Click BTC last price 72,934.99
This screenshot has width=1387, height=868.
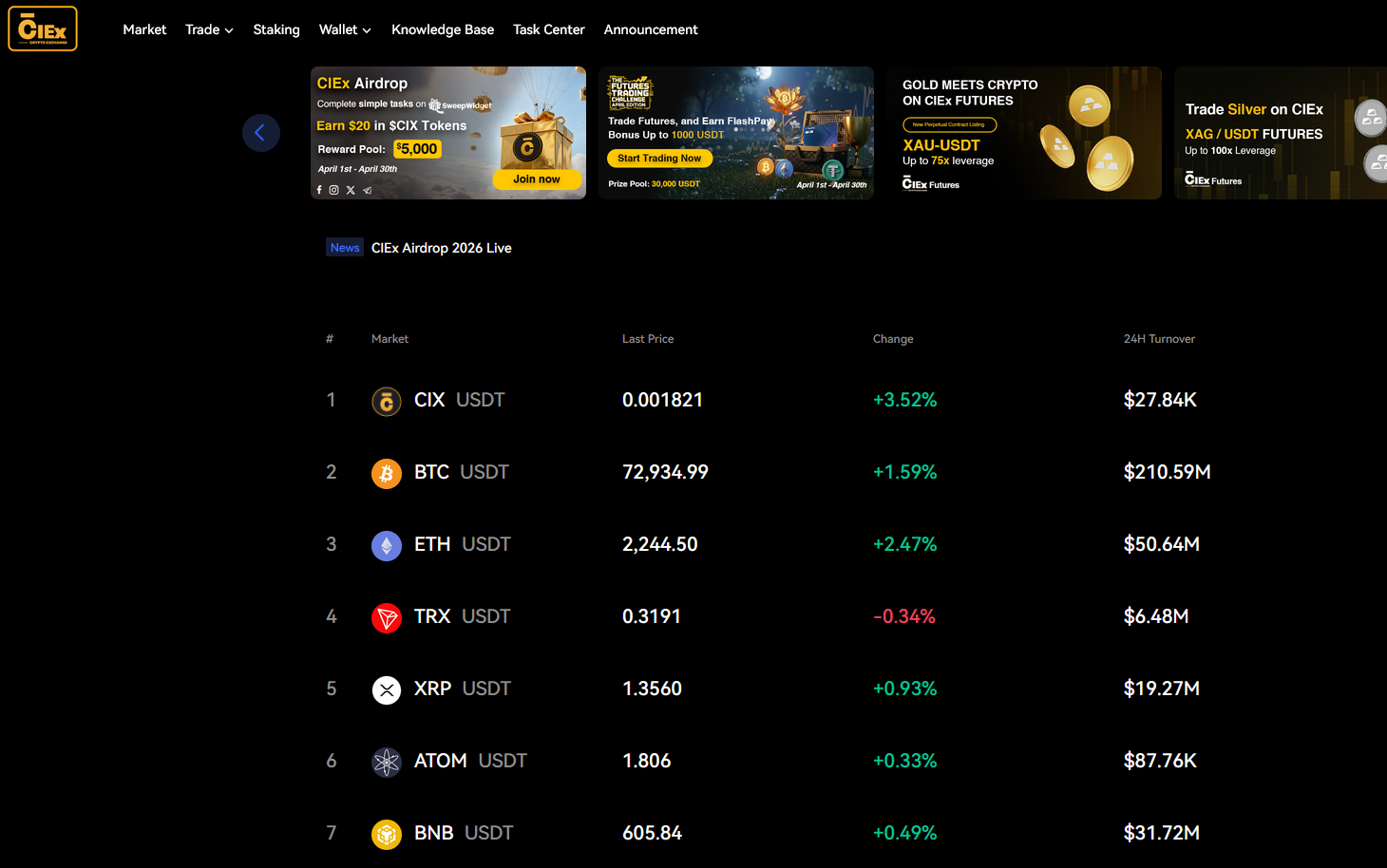point(665,472)
